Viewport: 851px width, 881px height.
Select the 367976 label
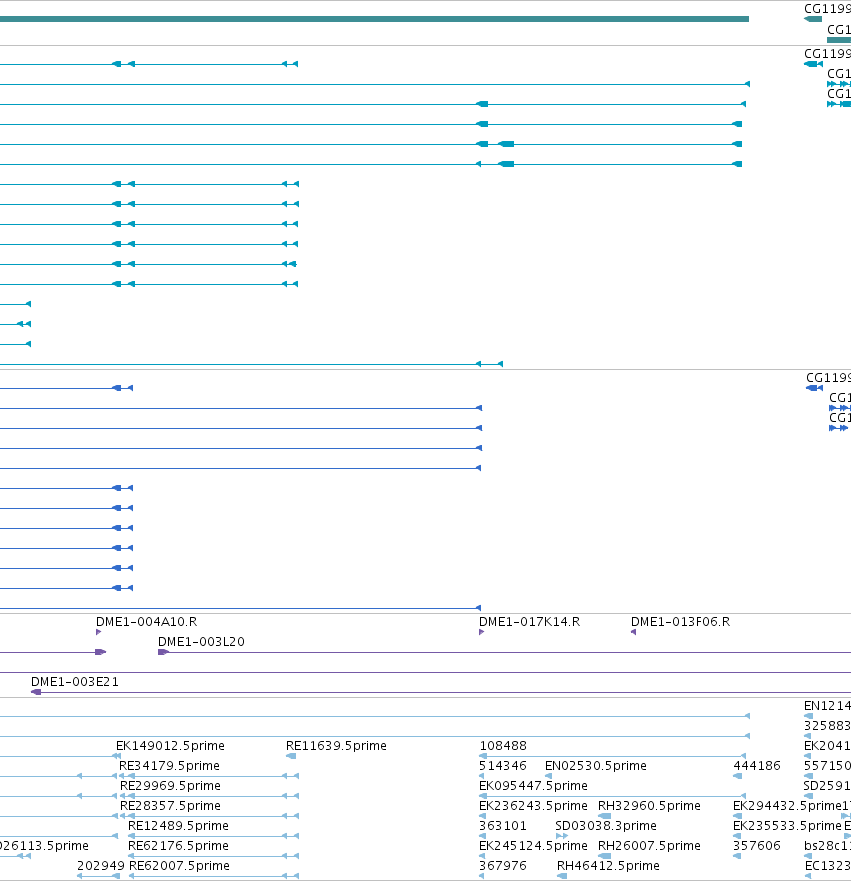(503, 866)
